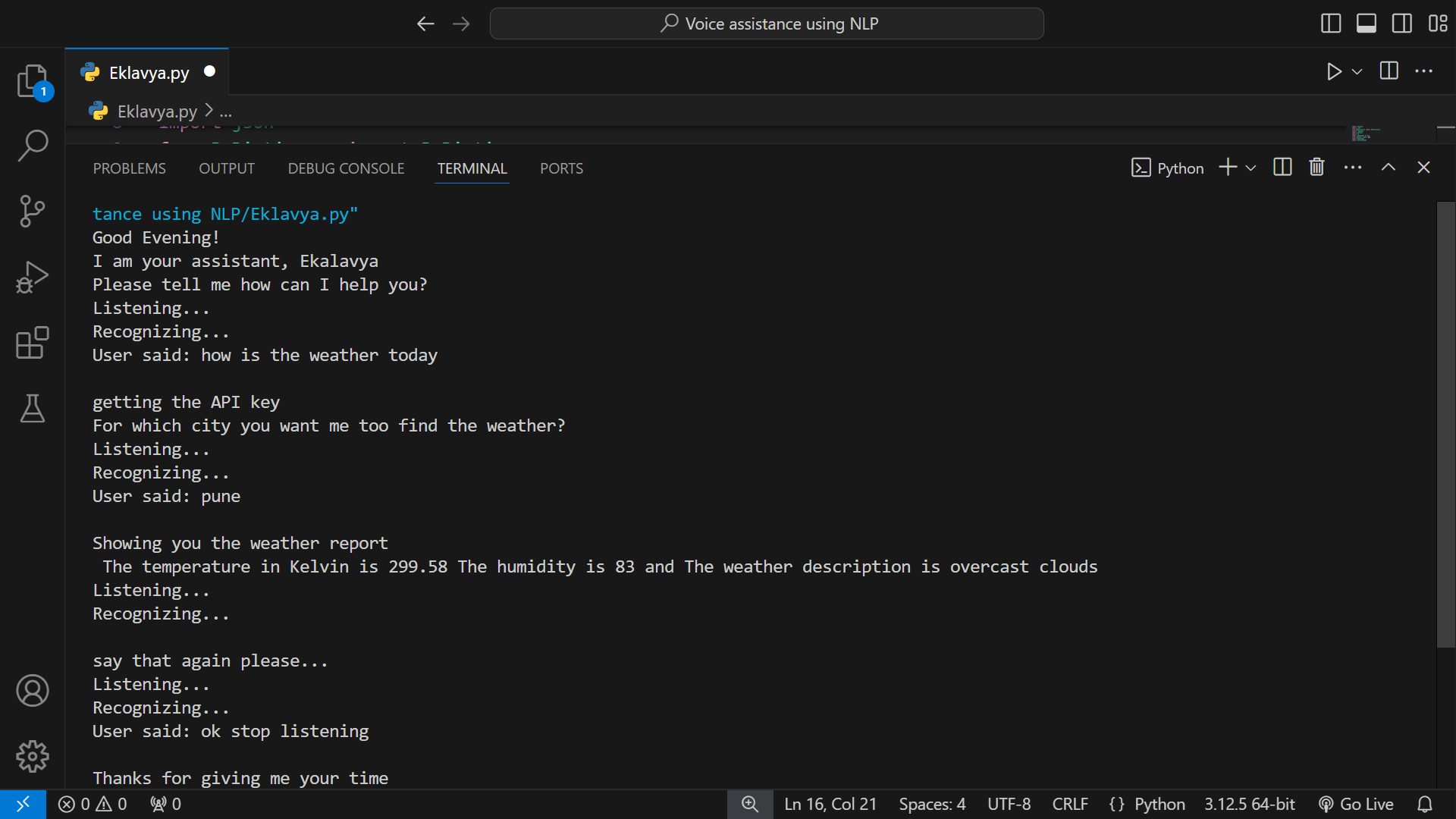This screenshot has width=1456, height=819.
Task: Open the Search view icon
Action: tap(32, 145)
